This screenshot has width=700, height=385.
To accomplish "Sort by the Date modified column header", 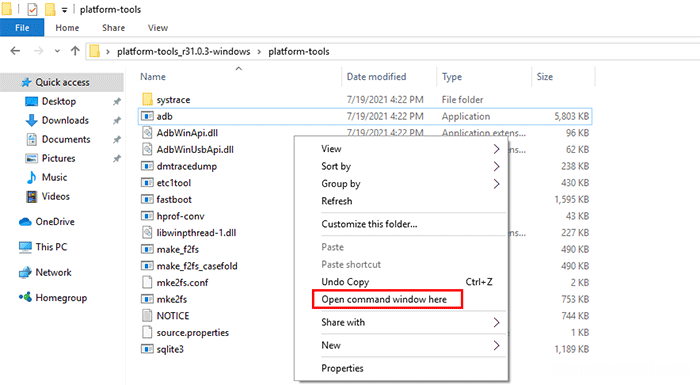I will click(x=376, y=76).
